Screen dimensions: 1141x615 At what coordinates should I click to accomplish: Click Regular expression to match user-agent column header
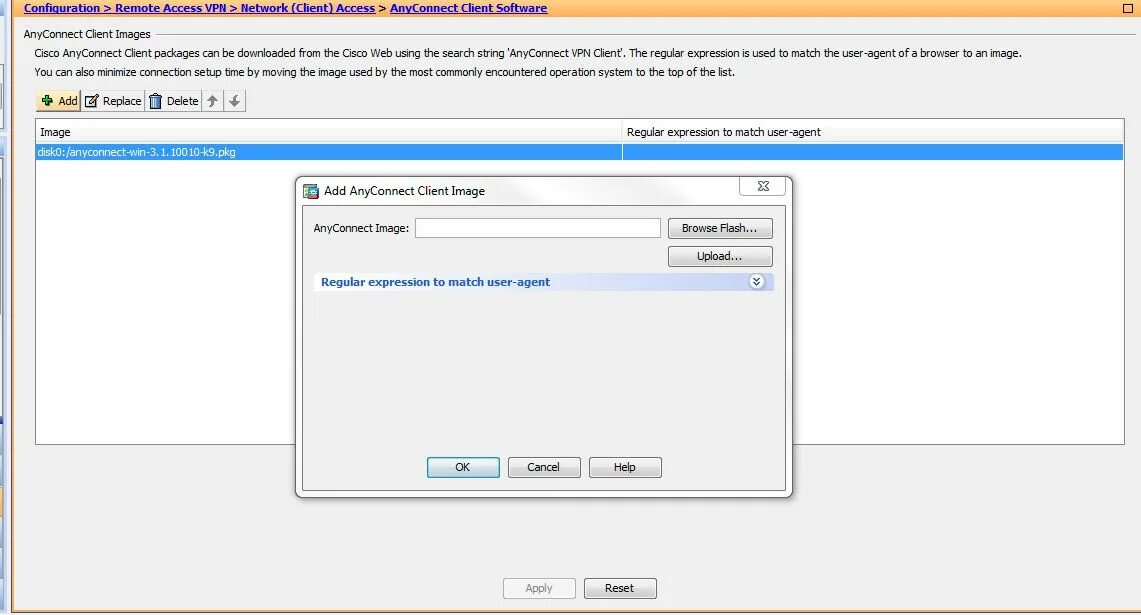click(x=873, y=132)
